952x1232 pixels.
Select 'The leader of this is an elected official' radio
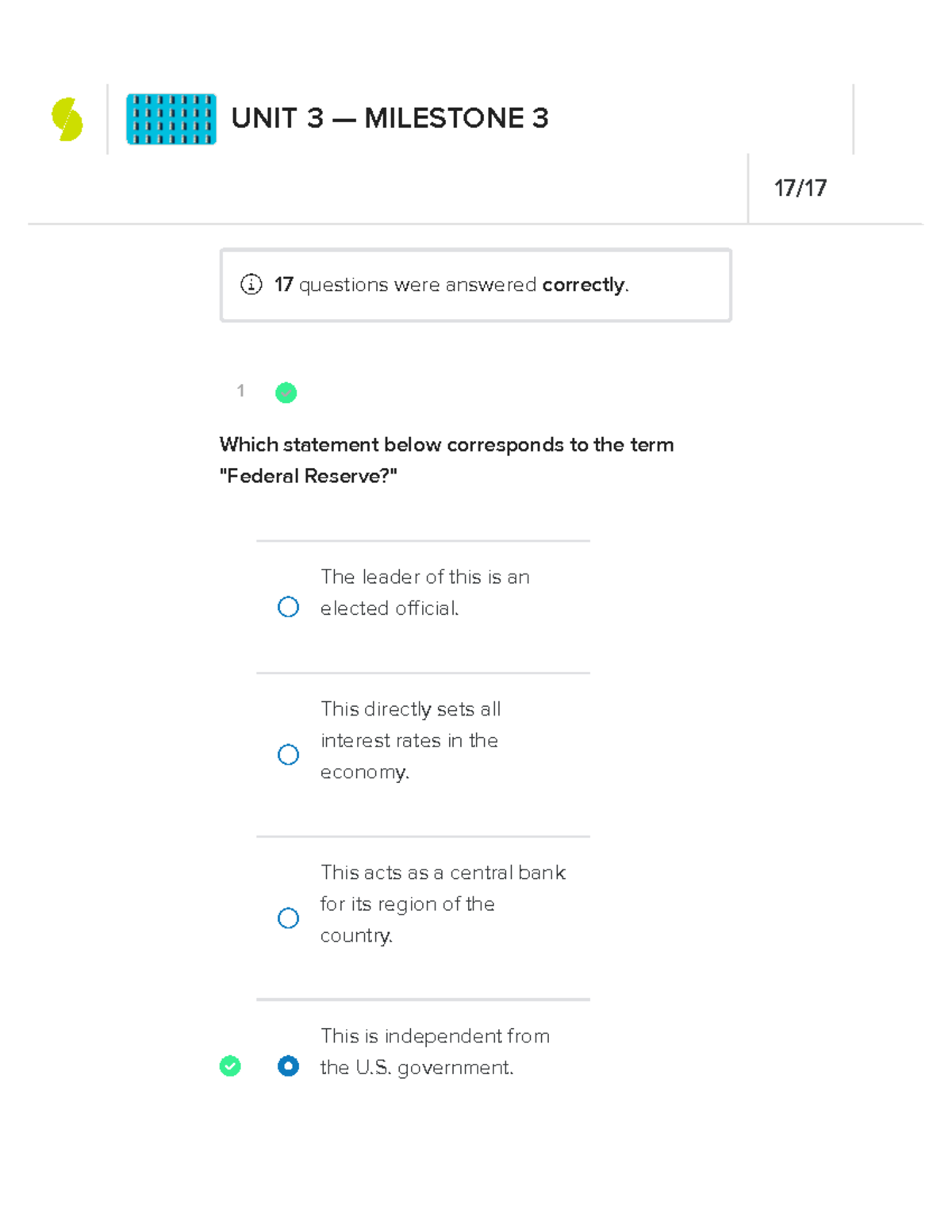tap(288, 607)
